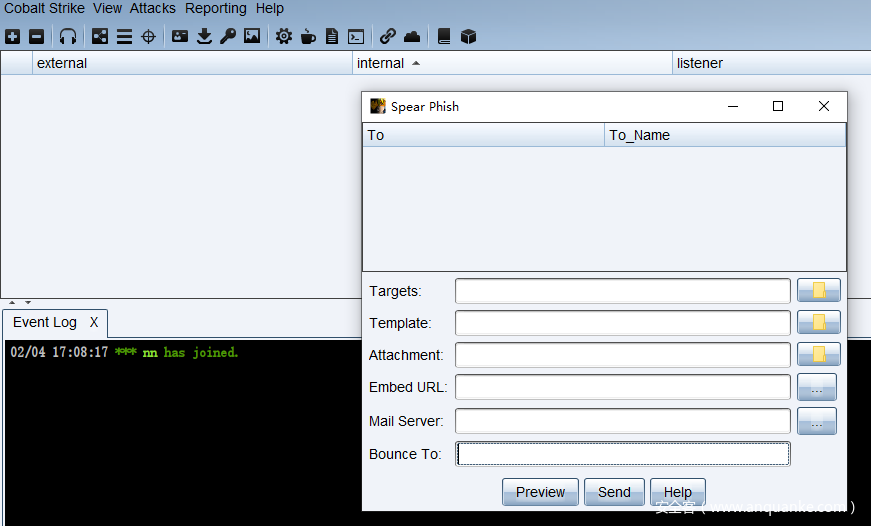Open downloaded files arrow icon
Viewport: 871px width, 526px height.
click(x=204, y=37)
